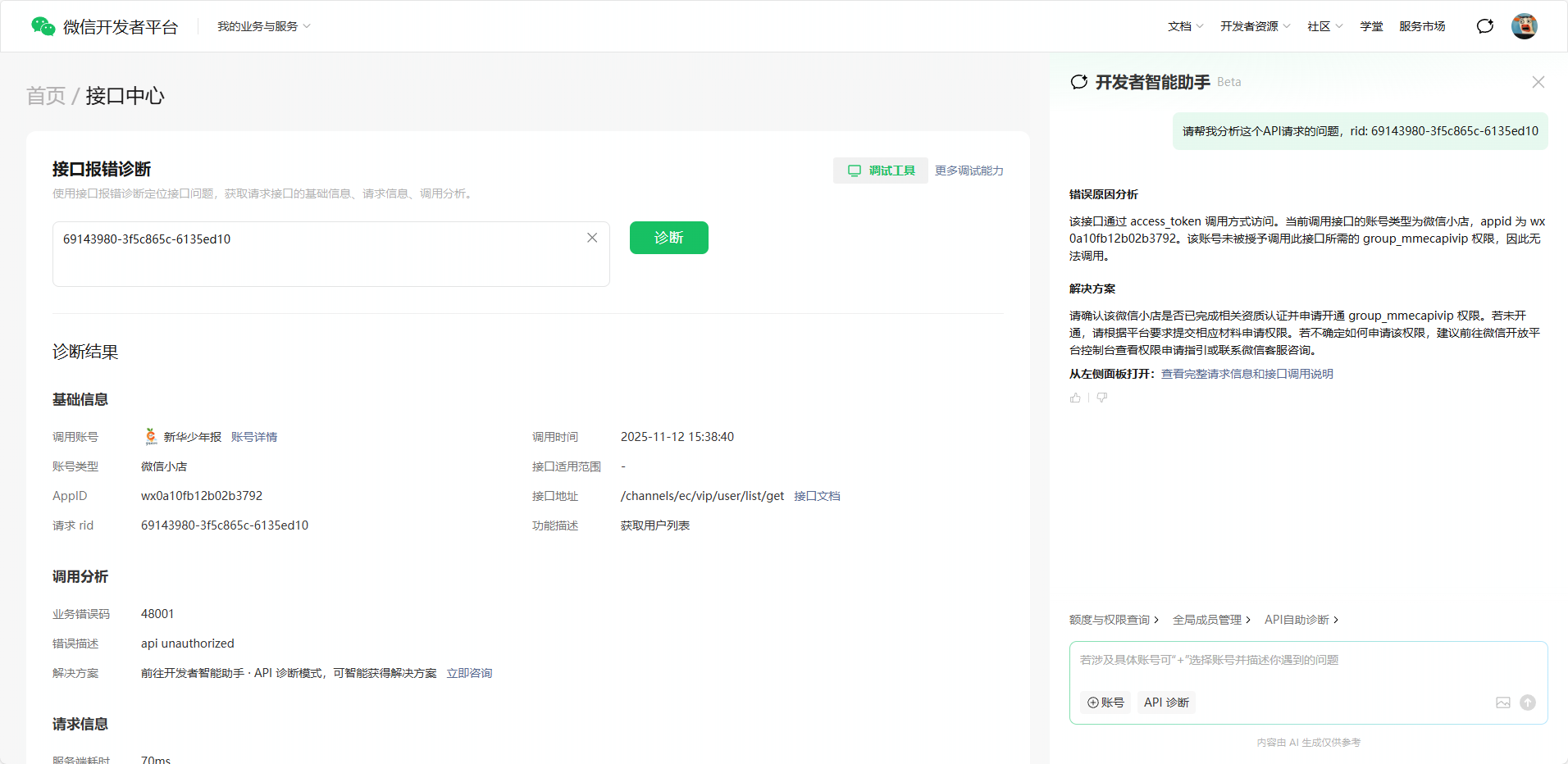
Task: Open 服务市场 in the top navigation
Action: [x=1422, y=26]
